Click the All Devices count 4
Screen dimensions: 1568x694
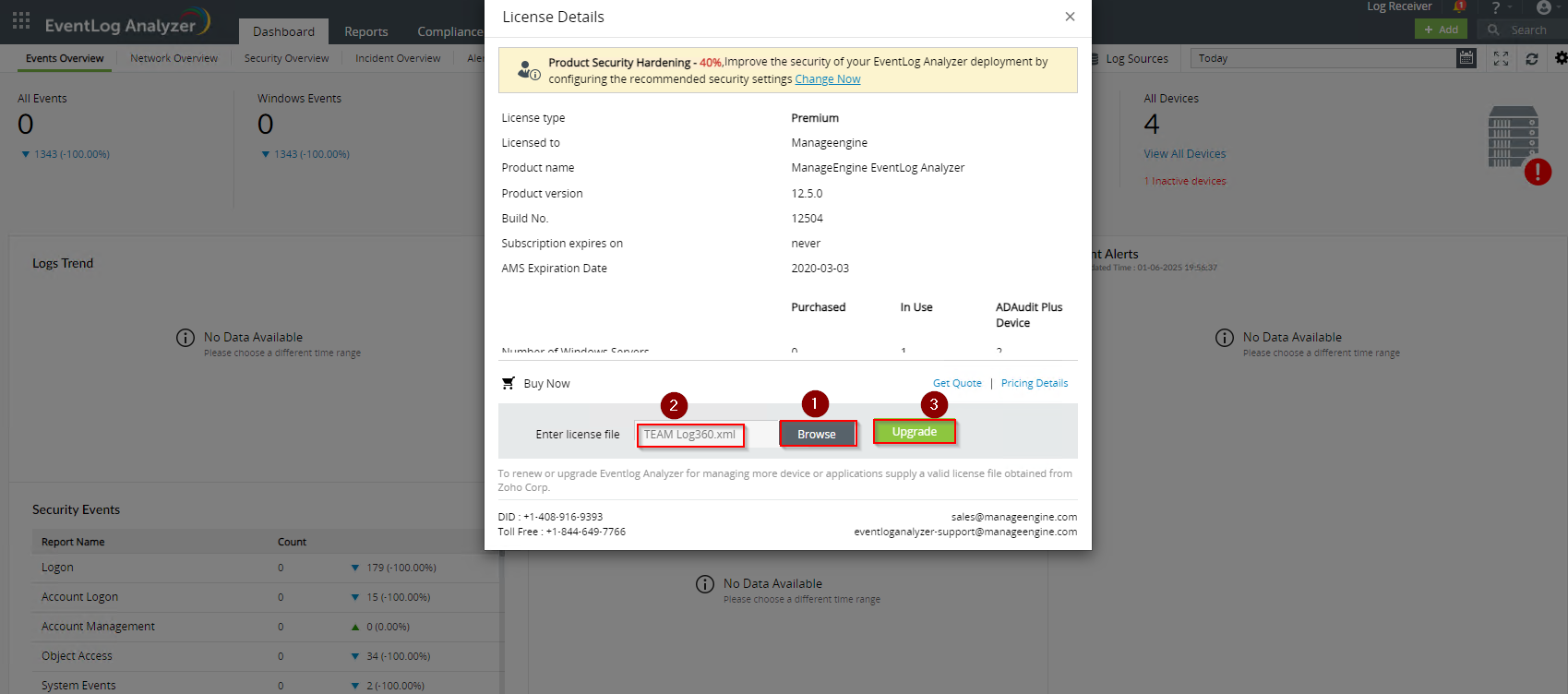point(1152,124)
